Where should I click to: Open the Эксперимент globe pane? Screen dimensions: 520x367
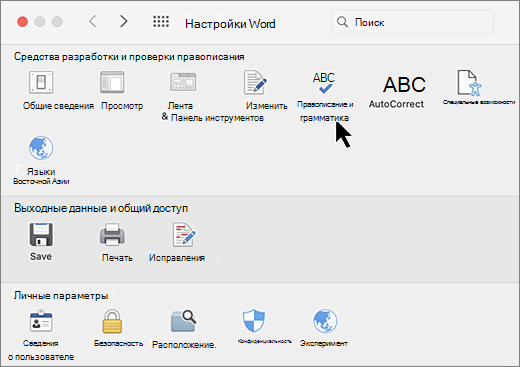pos(325,321)
